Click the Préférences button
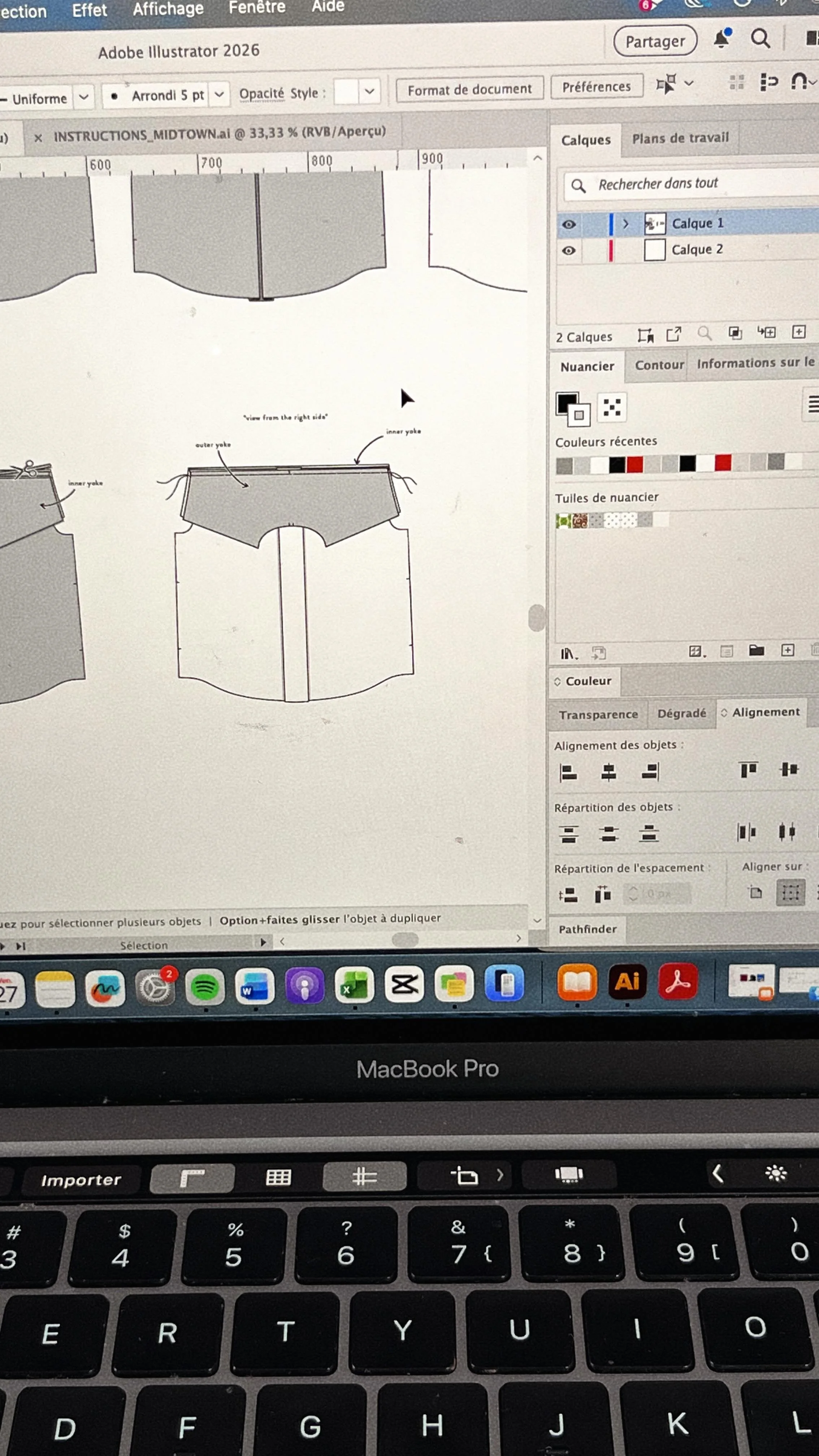This screenshot has height=1456, width=819. [596, 87]
